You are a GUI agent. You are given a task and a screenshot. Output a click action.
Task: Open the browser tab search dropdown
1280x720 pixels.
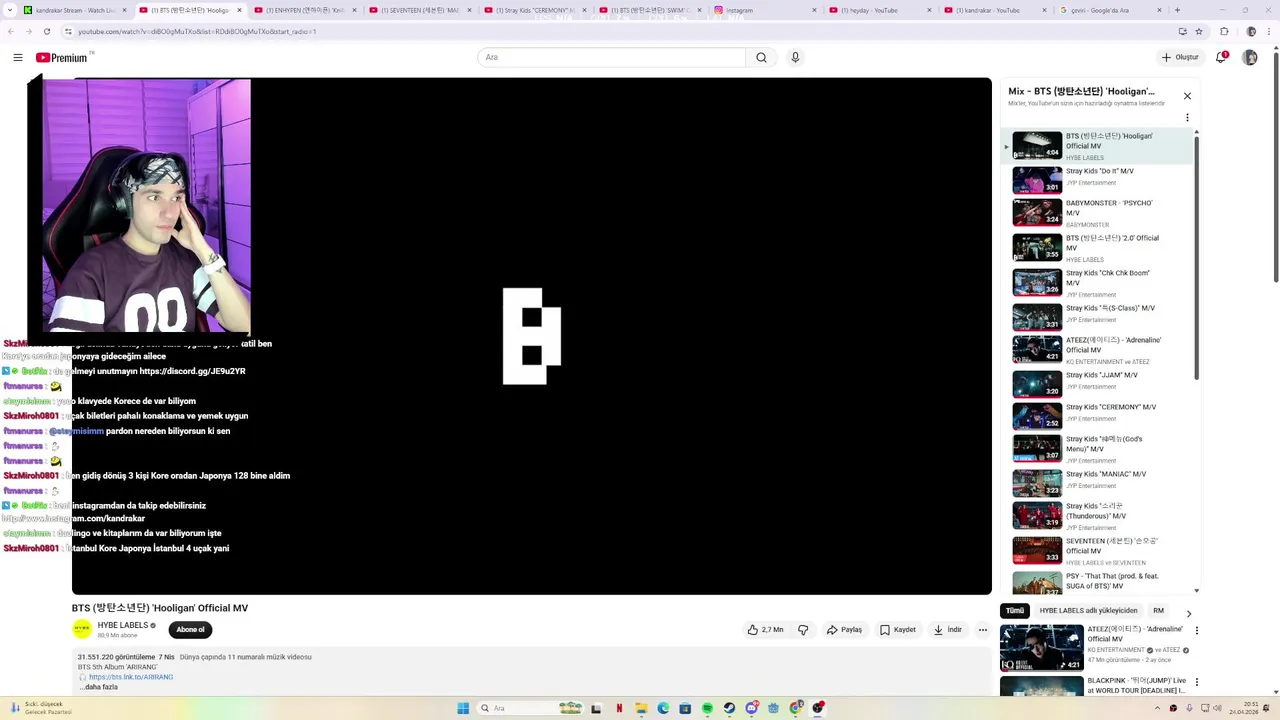coord(11,10)
